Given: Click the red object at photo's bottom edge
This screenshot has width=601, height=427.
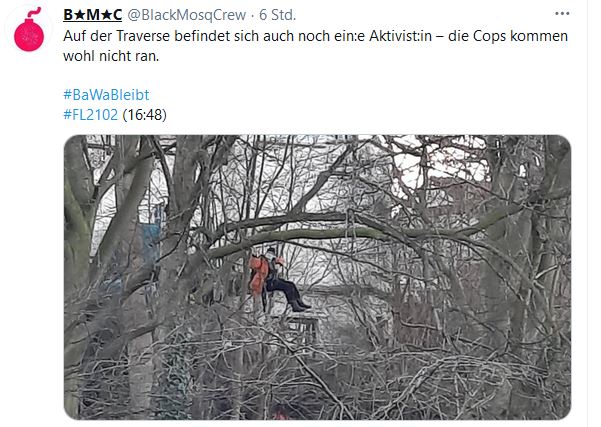Looking at the screenshot, I should pyautogui.click(x=282, y=413).
